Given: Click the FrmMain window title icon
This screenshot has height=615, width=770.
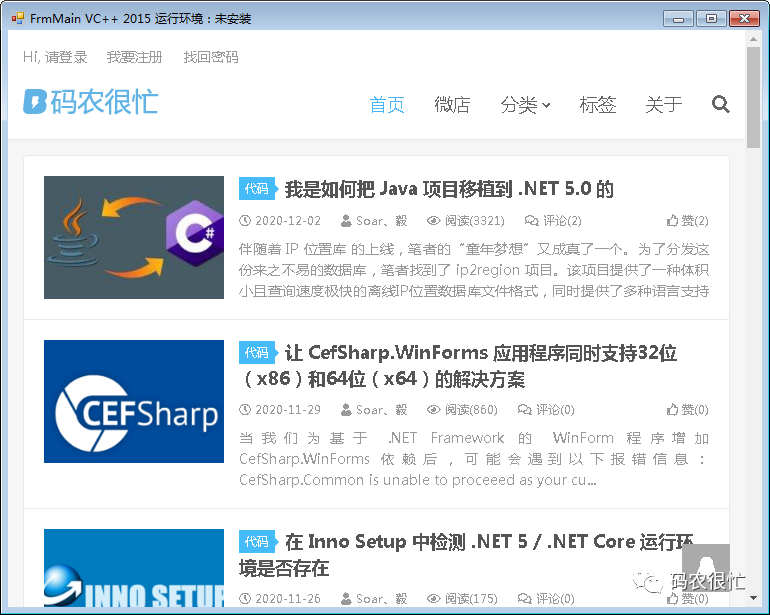Looking at the screenshot, I should pyautogui.click(x=18, y=19).
